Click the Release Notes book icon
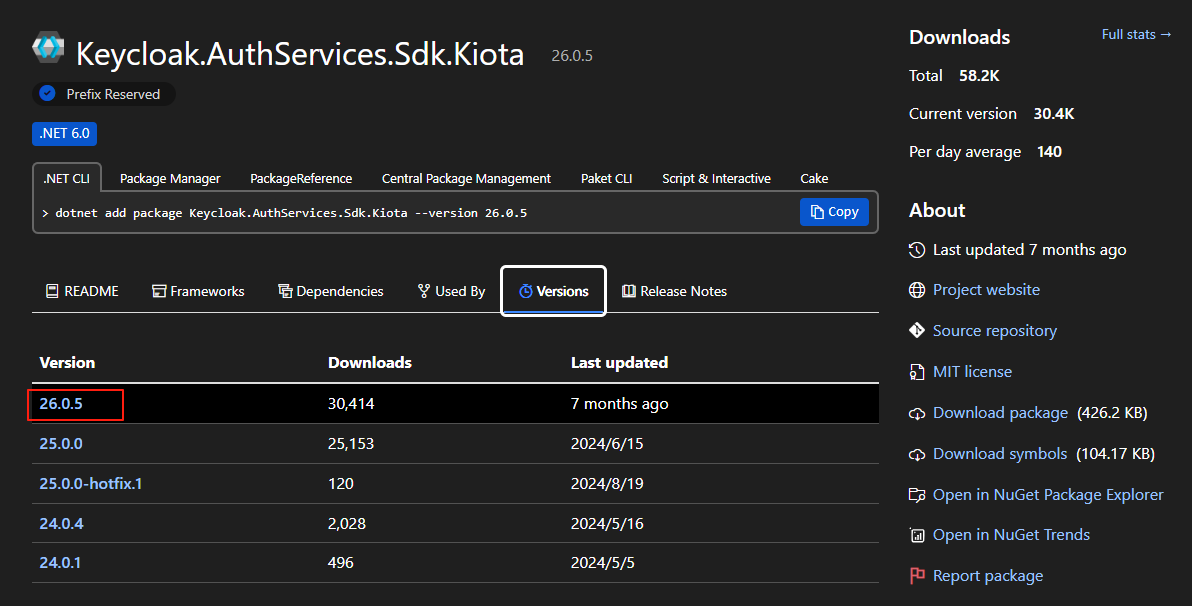The height and width of the screenshot is (606, 1192). coord(629,291)
